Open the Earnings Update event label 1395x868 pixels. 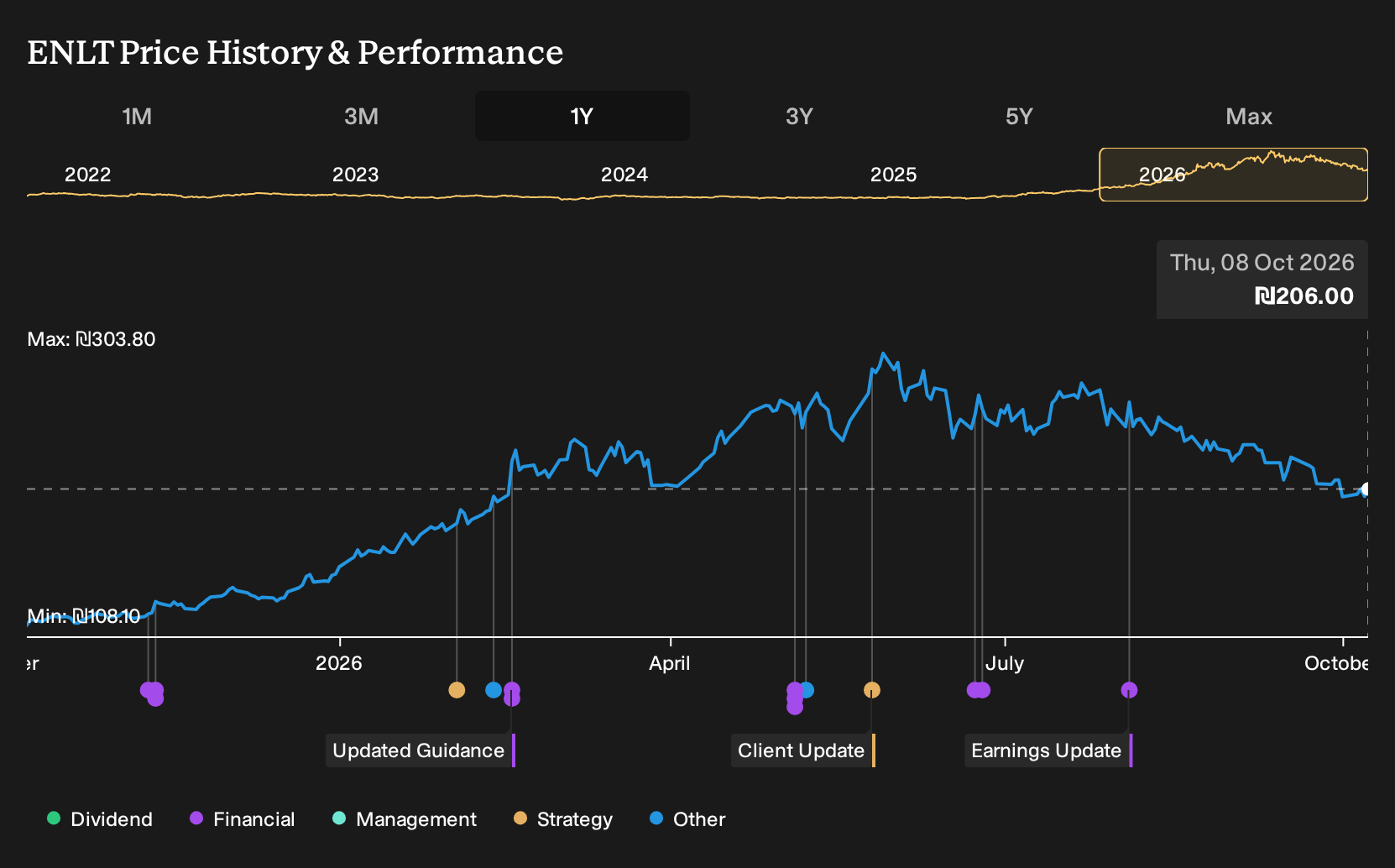[1048, 750]
